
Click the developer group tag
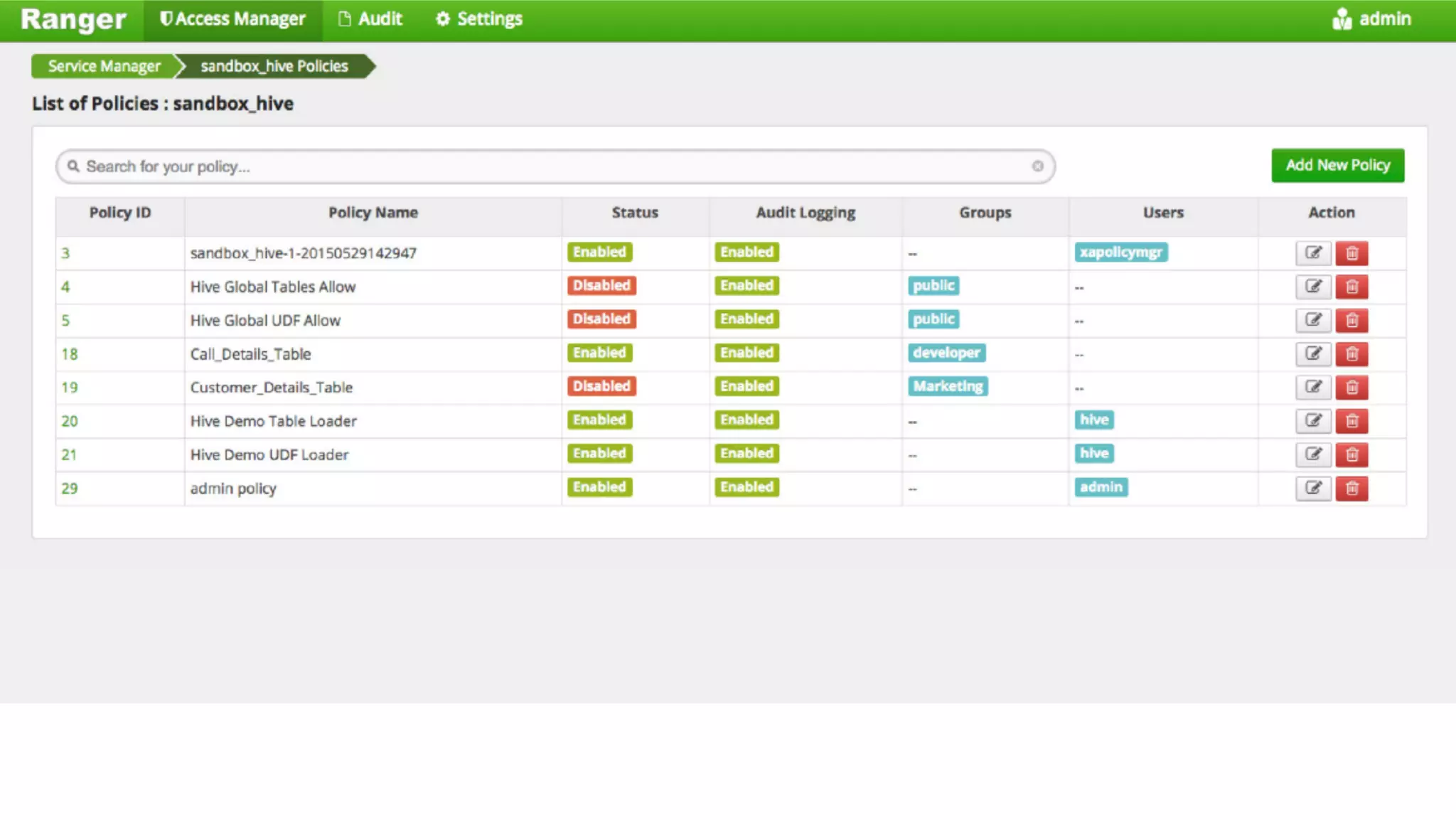click(x=946, y=352)
